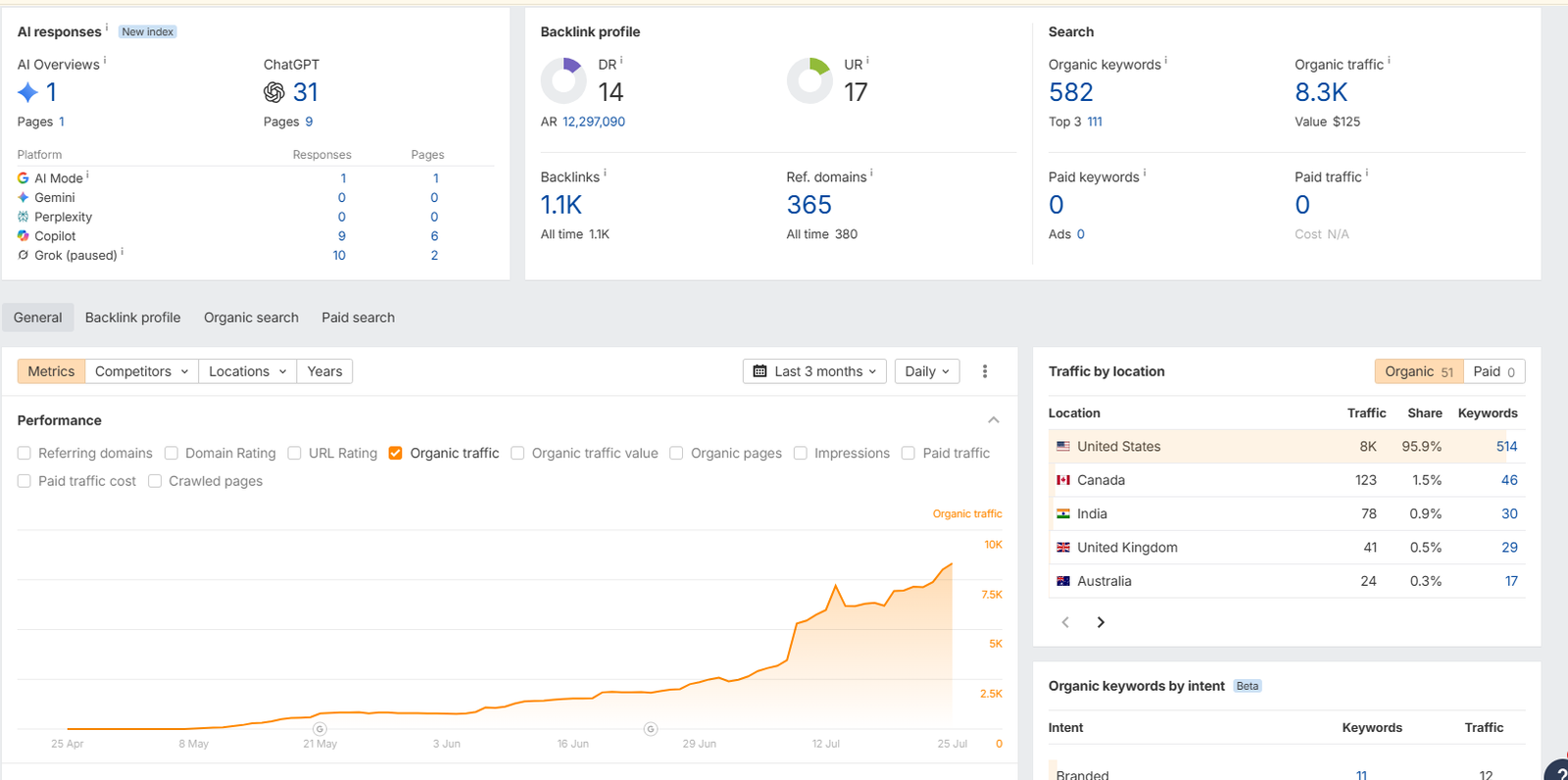The height and width of the screenshot is (780, 1568).
Task: Tick the Domain Rating checkbox
Action: (171, 453)
